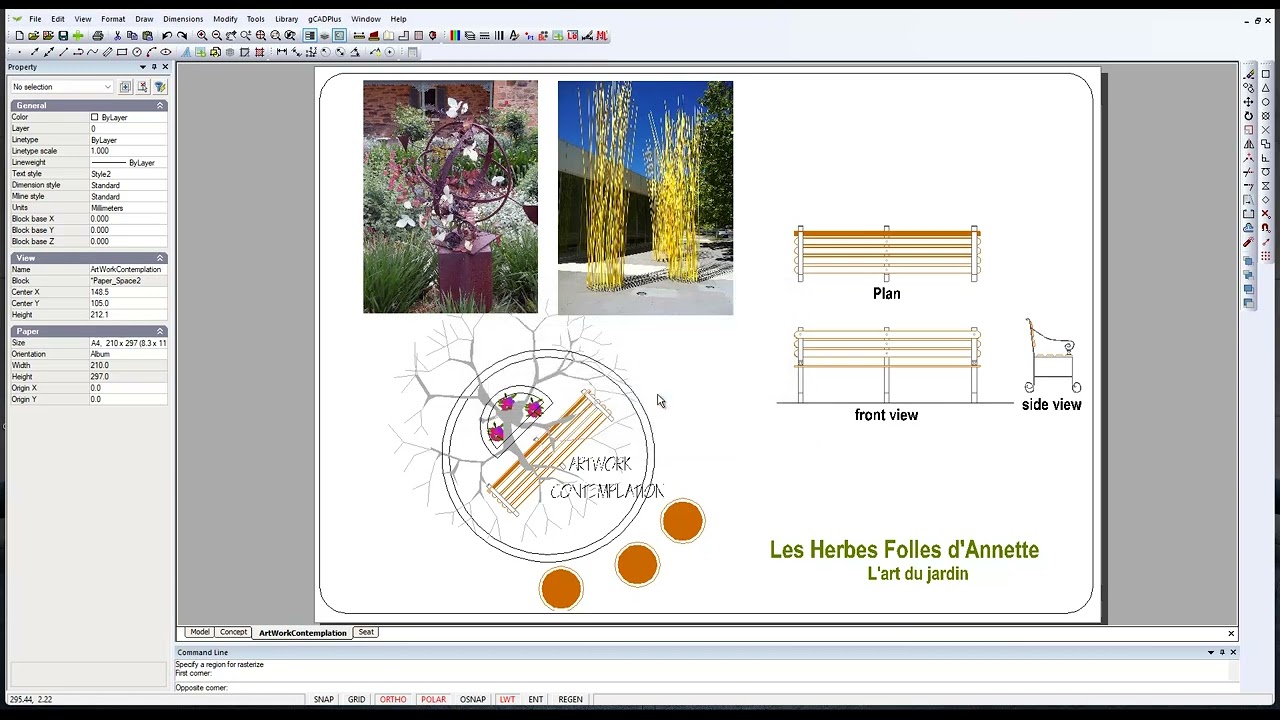The height and width of the screenshot is (720, 1280).
Task: Click the Print icon
Action: pyautogui.click(x=98, y=35)
